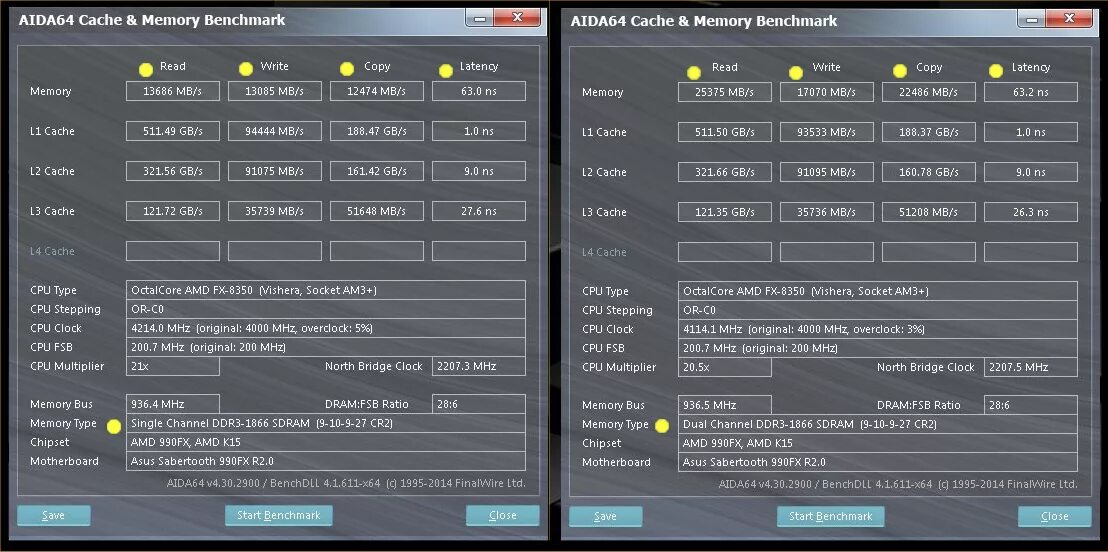Viewport: 1108px width, 552px height.
Task: Select the 13686 MB/s memory read value
Action: click(x=172, y=91)
